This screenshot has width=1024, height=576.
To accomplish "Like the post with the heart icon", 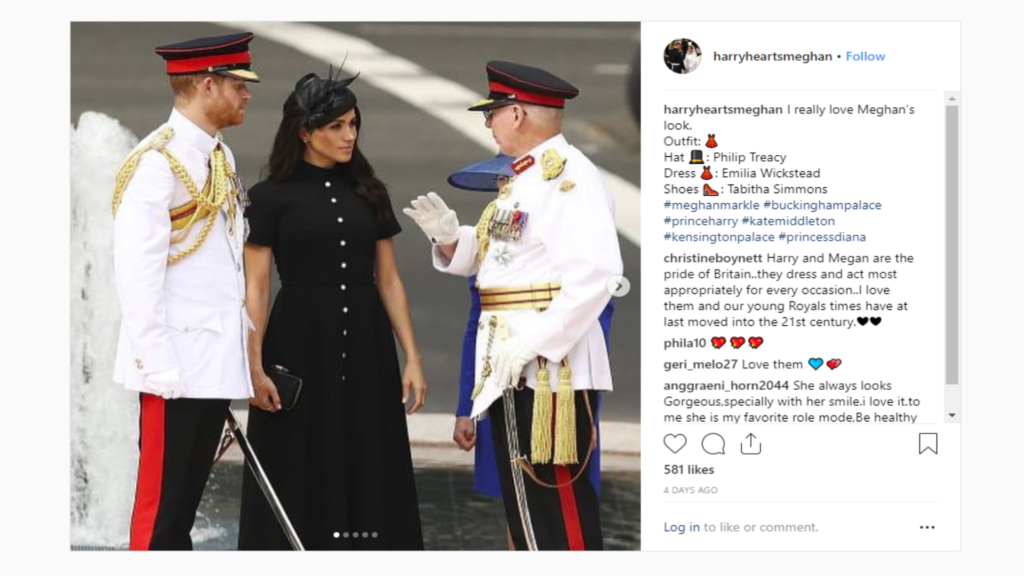I will click(675, 444).
